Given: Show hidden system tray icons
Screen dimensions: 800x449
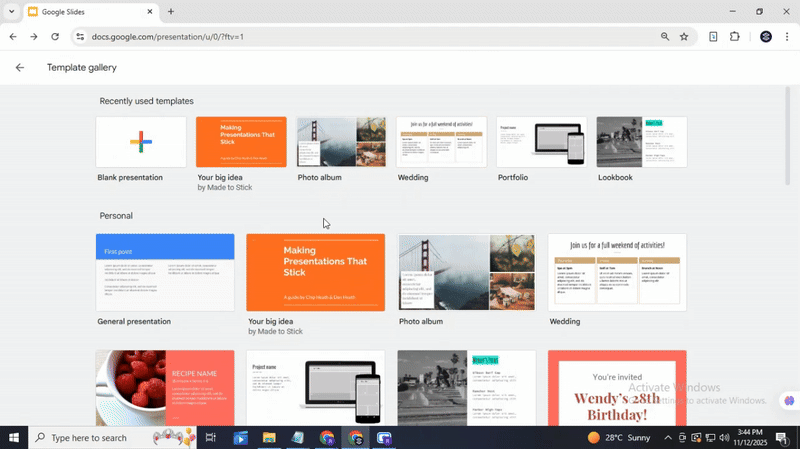Looking at the screenshot, I should click(x=669, y=438).
